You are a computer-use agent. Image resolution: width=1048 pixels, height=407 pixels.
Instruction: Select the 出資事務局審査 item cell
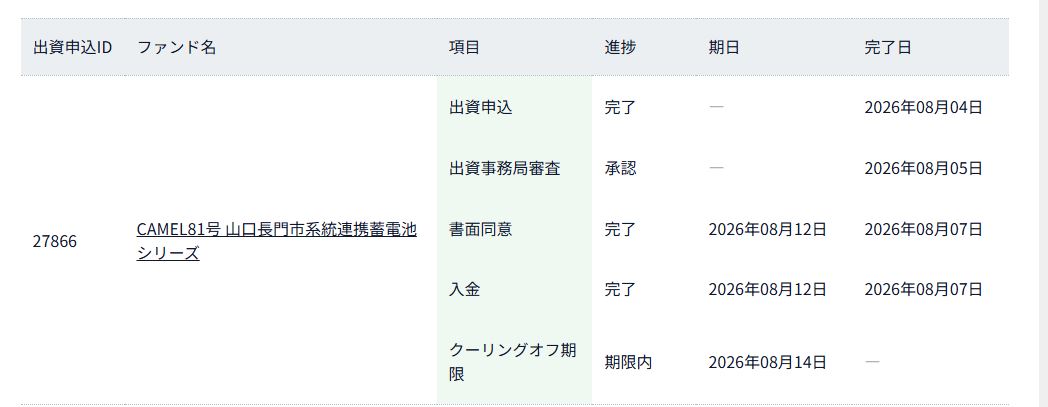tap(515, 168)
